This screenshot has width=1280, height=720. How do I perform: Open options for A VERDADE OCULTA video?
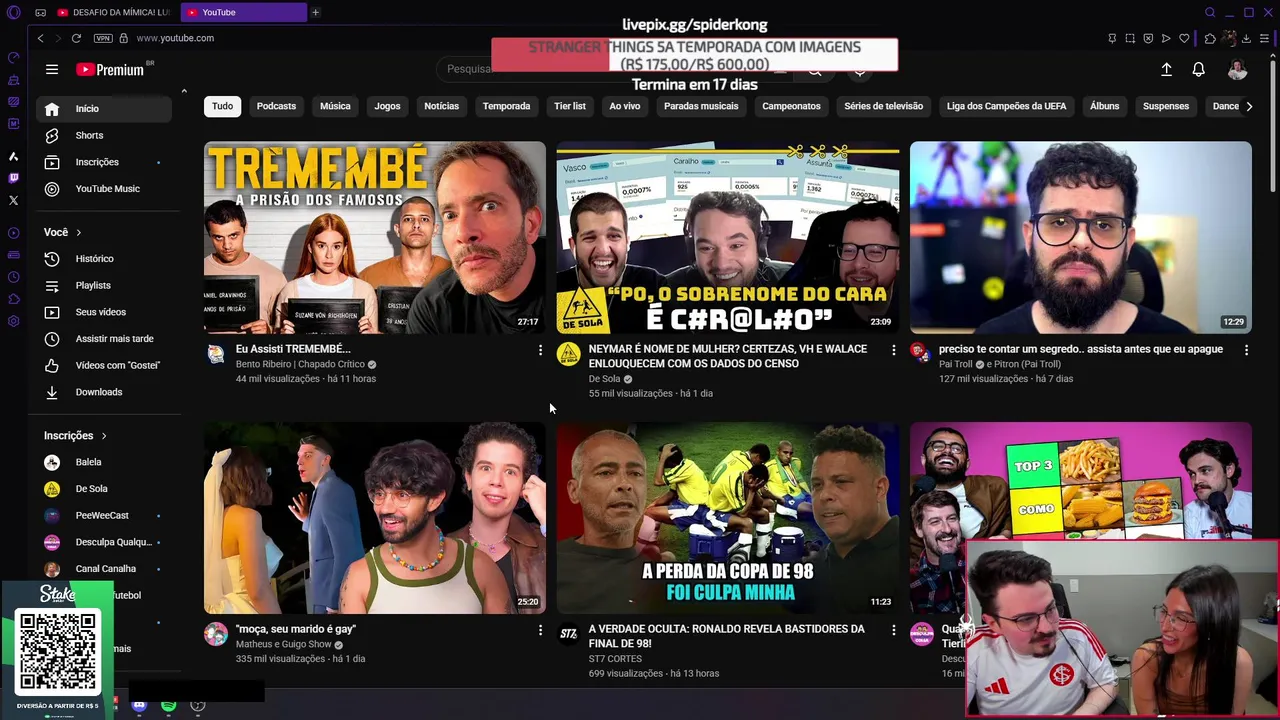pyautogui.click(x=893, y=630)
